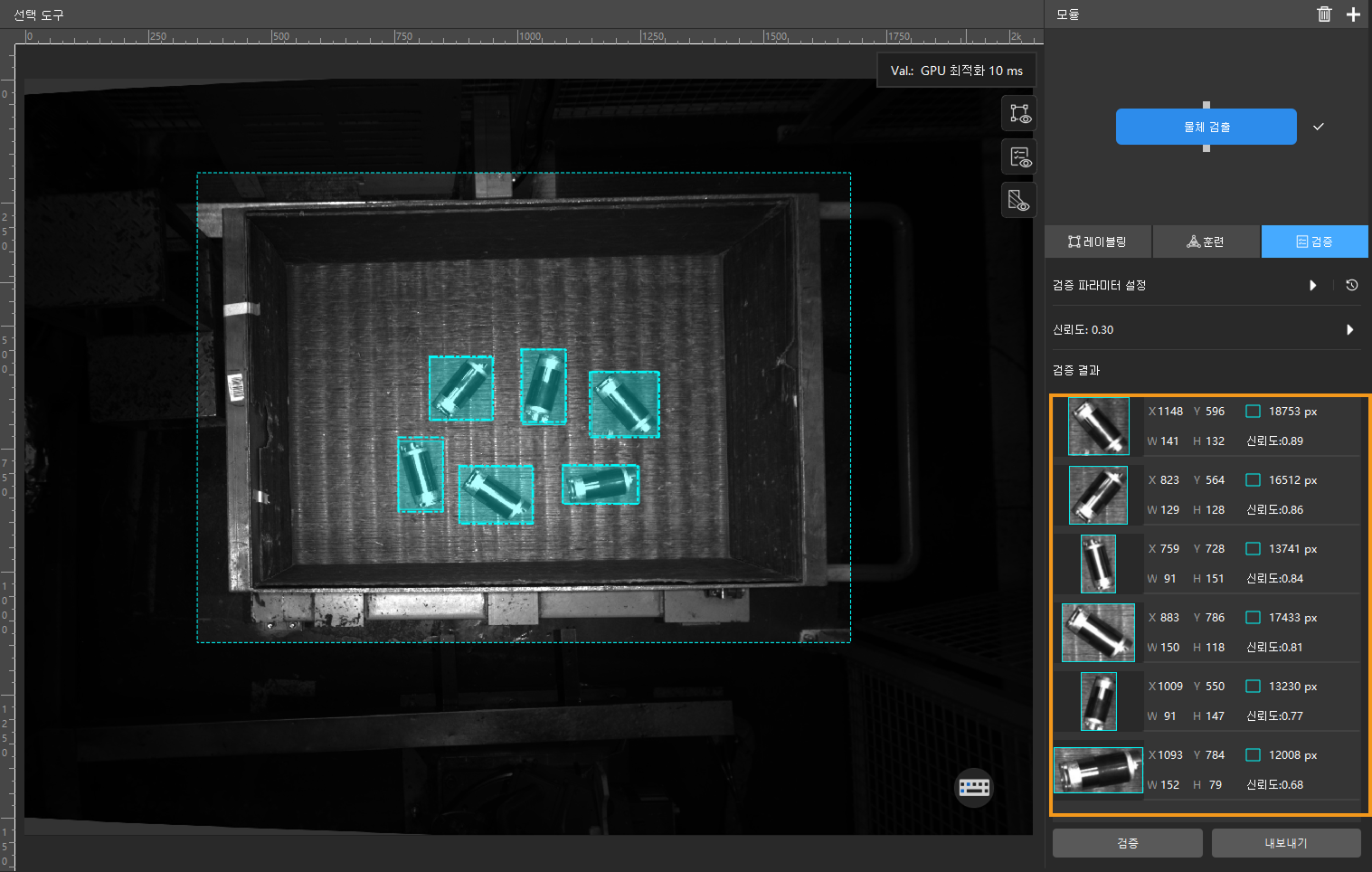Delete the module with the trash icon
Screen dimensions: 1372x872
[x=1324, y=14]
